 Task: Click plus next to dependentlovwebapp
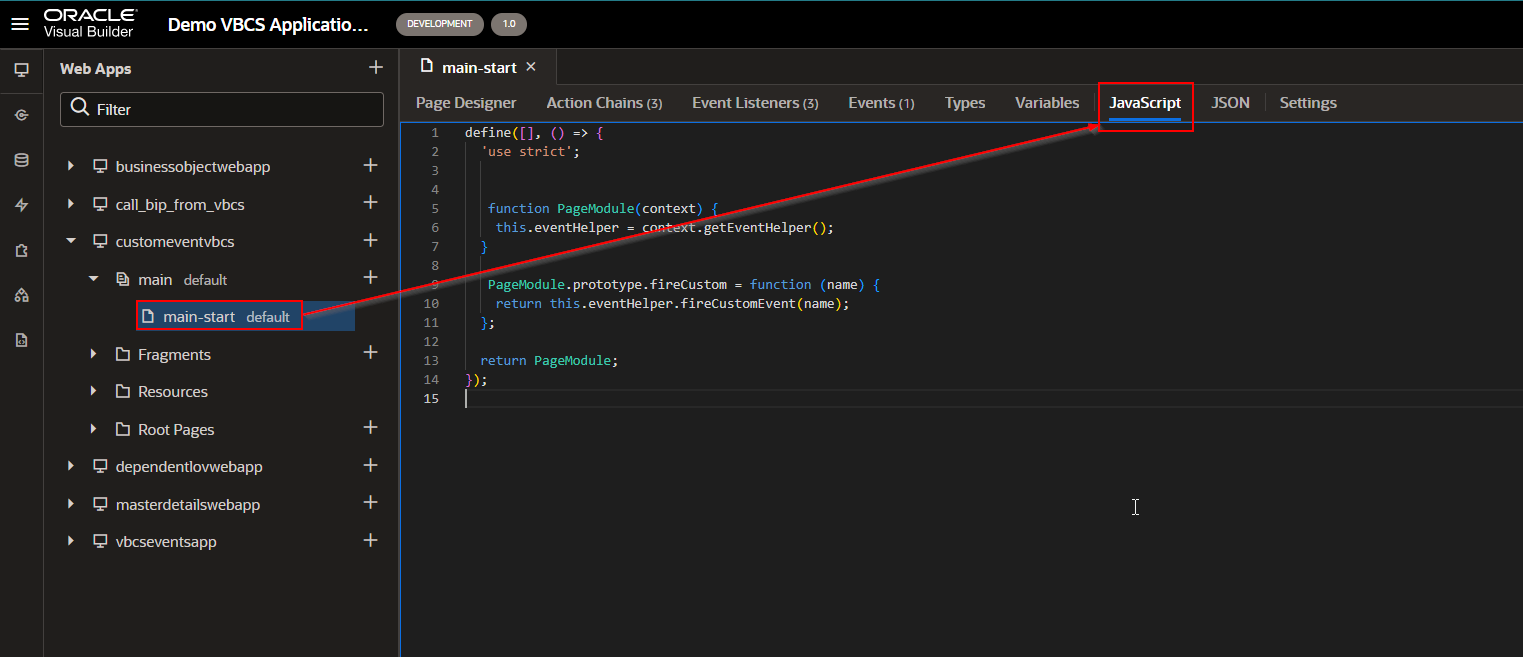[370, 465]
